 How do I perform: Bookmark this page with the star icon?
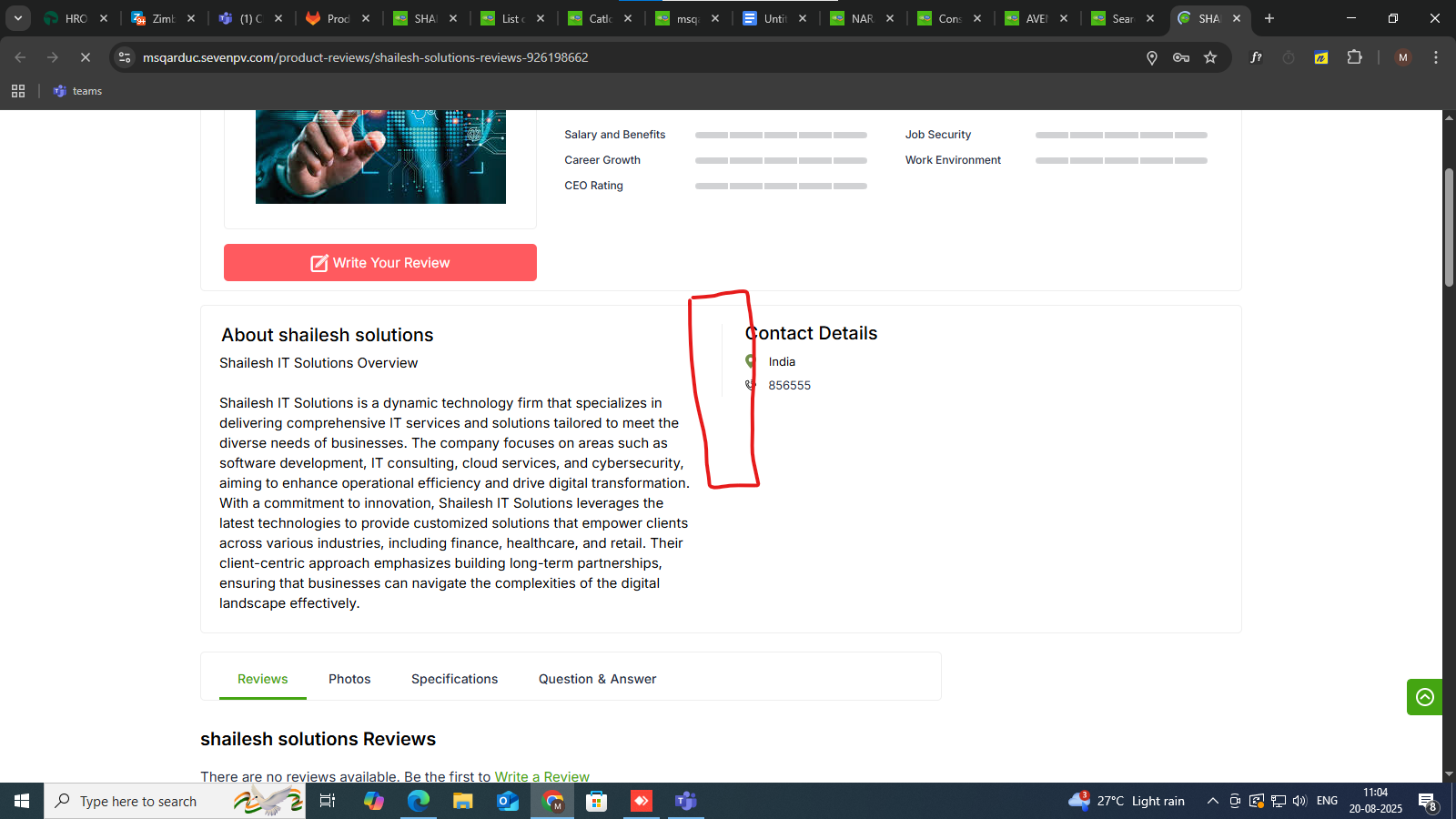coord(1210,57)
